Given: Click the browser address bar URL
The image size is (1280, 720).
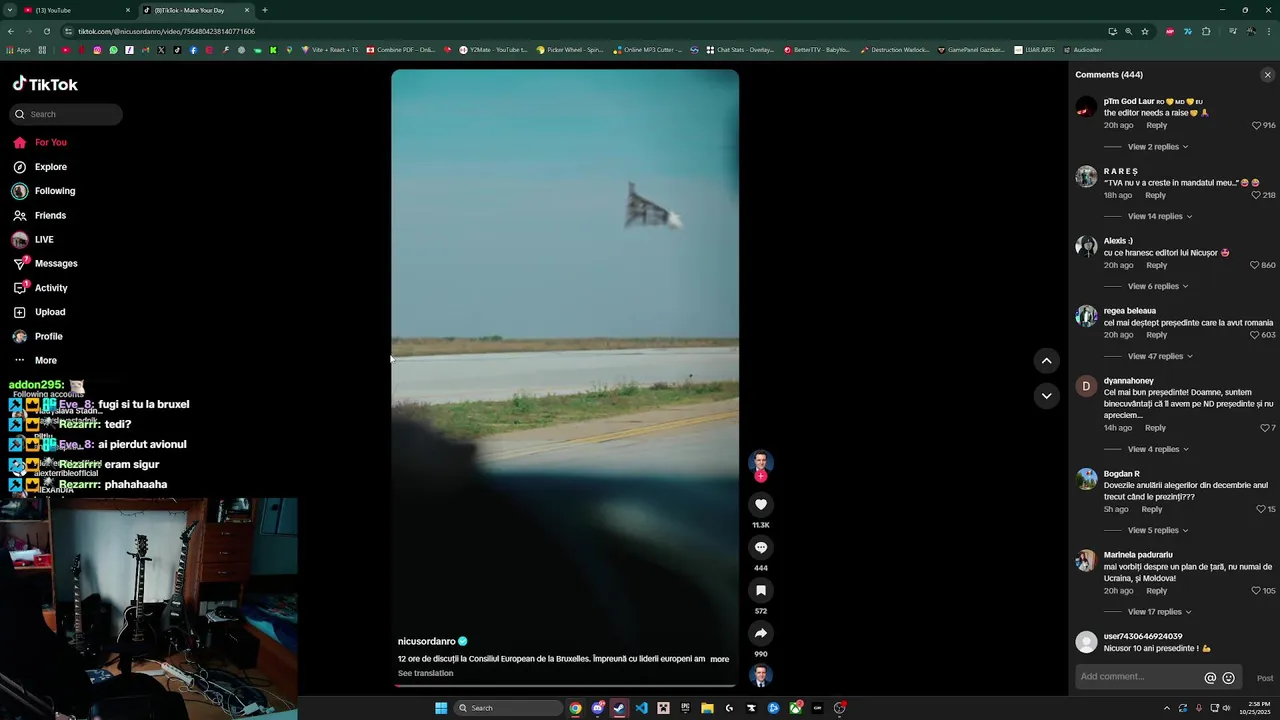Looking at the screenshot, I should click(x=166, y=31).
